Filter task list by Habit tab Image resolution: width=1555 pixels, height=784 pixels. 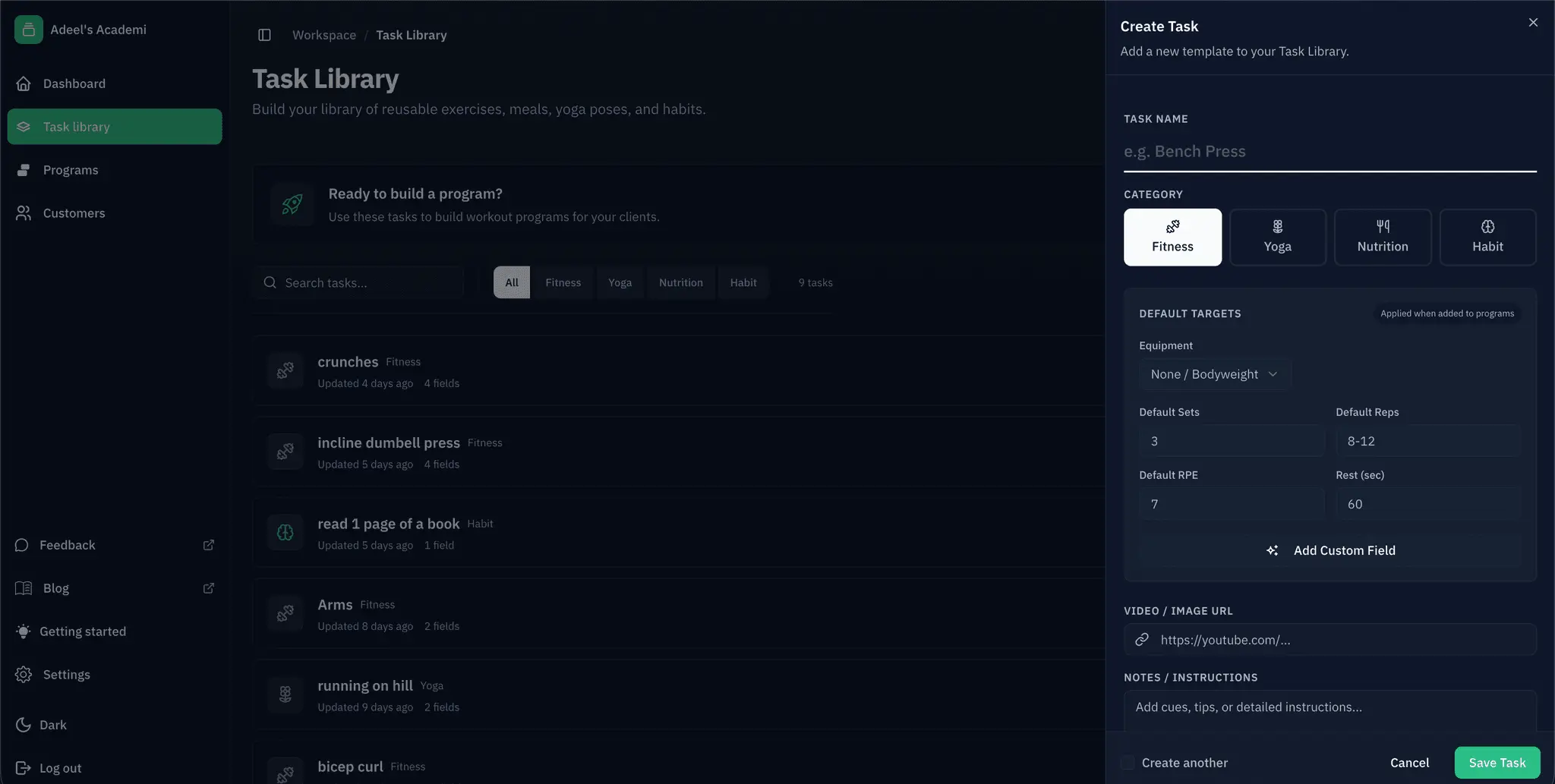(x=743, y=282)
